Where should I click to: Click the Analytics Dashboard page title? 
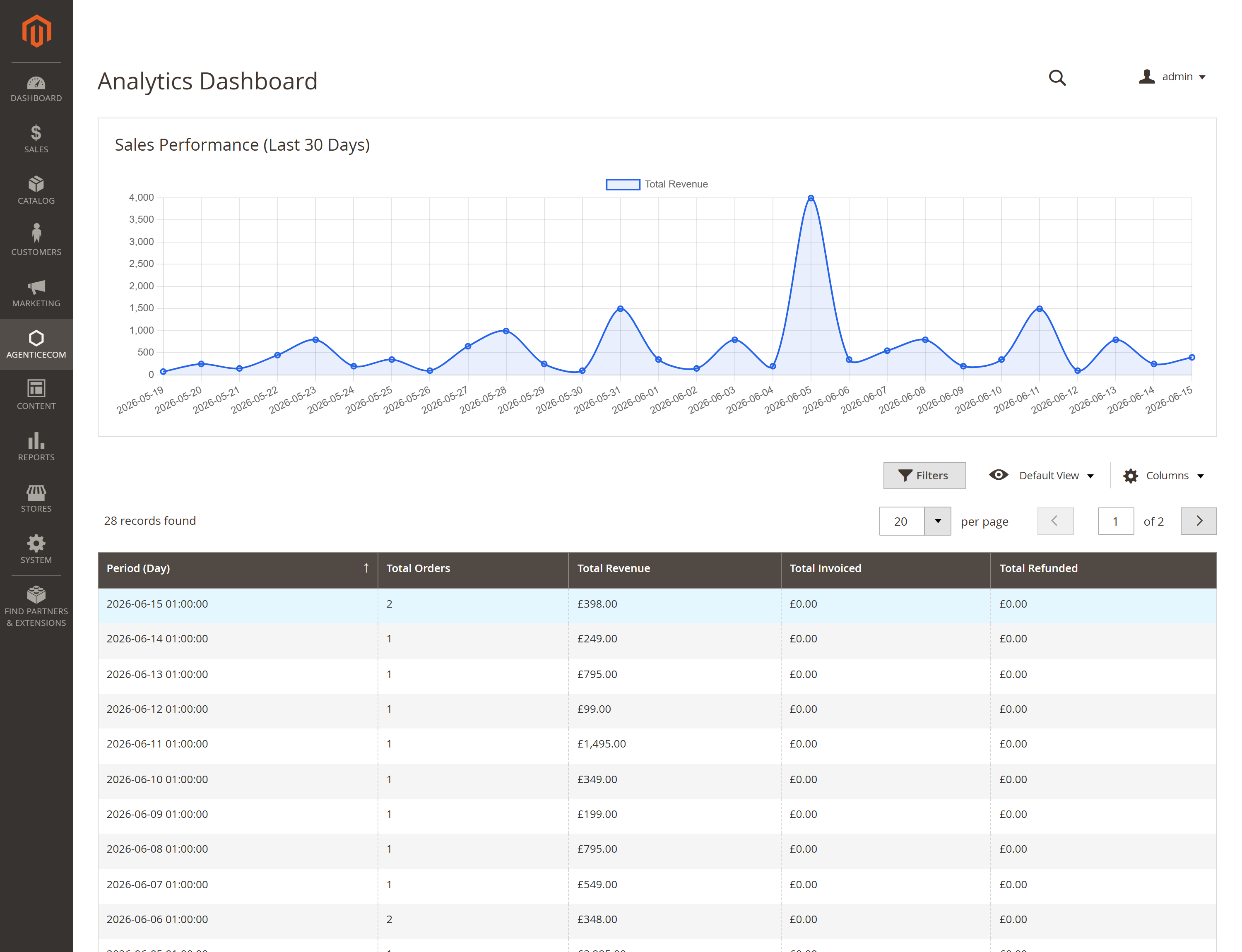pyautogui.click(x=207, y=81)
